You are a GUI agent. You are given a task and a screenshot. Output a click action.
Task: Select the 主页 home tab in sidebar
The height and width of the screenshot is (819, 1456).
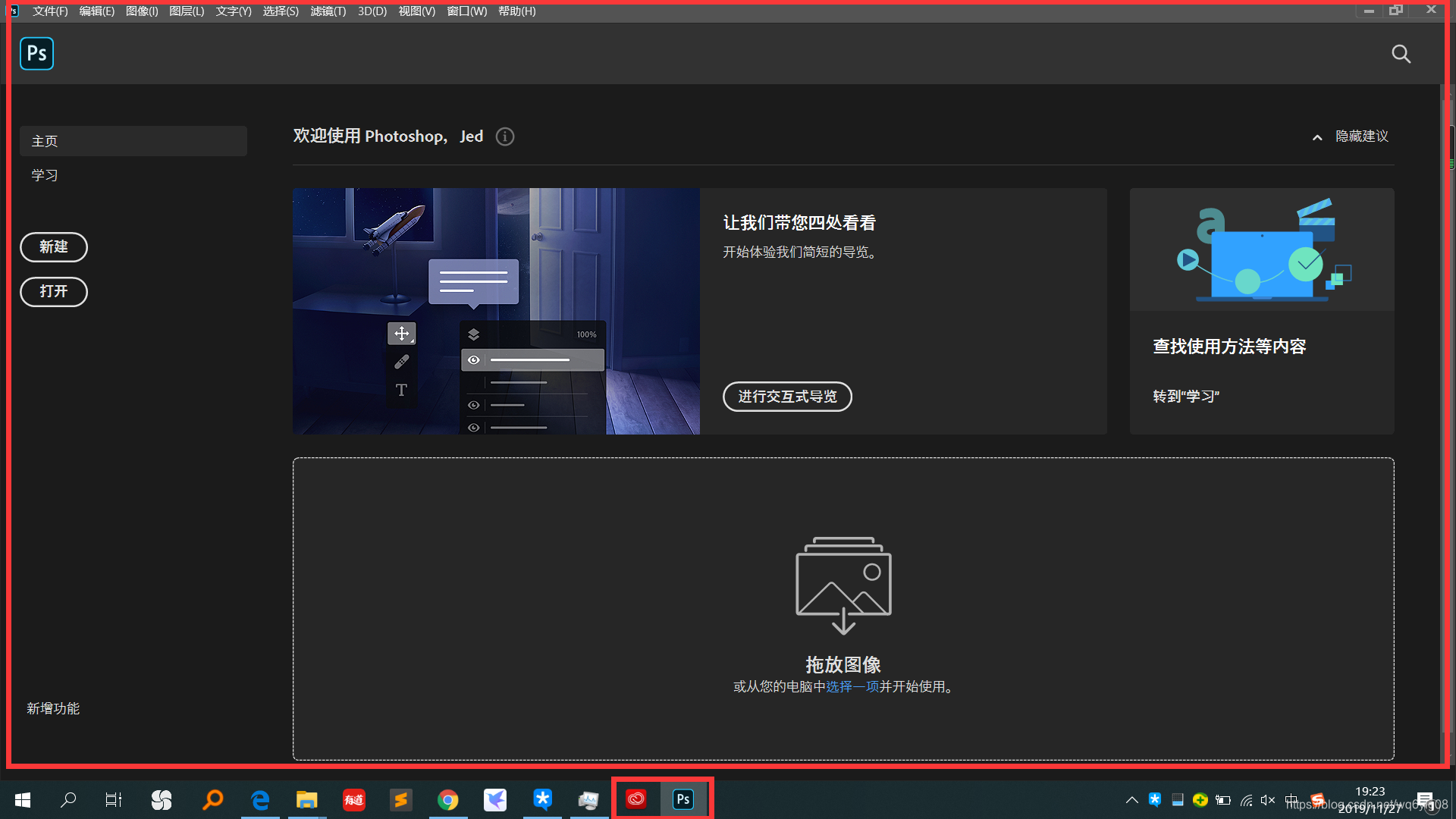tap(133, 141)
